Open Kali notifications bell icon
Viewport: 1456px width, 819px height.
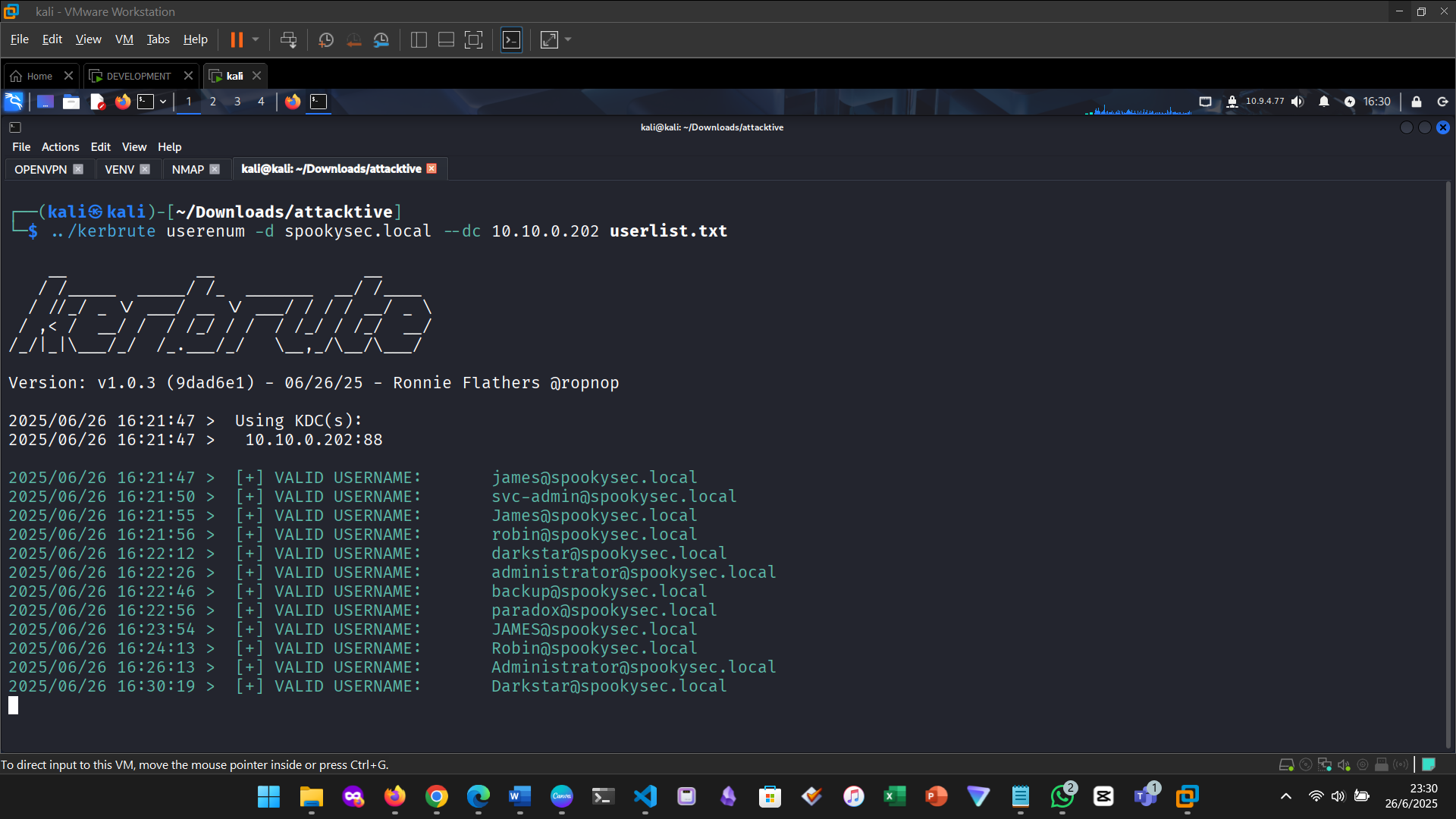pos(1324,102)
